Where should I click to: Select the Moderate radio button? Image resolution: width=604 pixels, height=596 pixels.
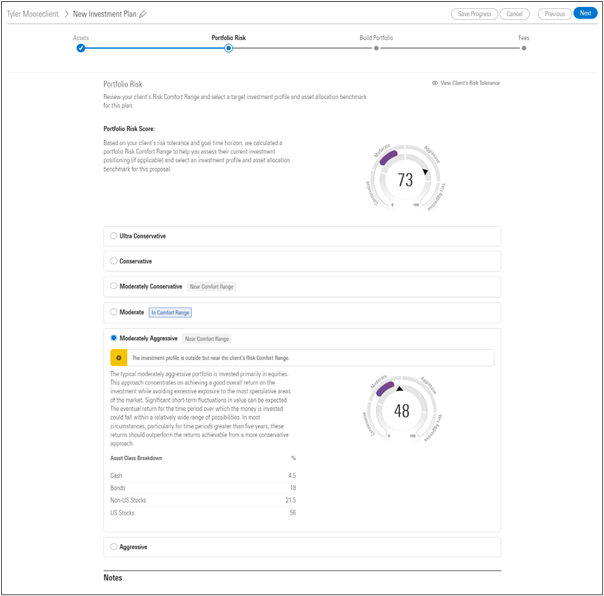tap(114, 312)
